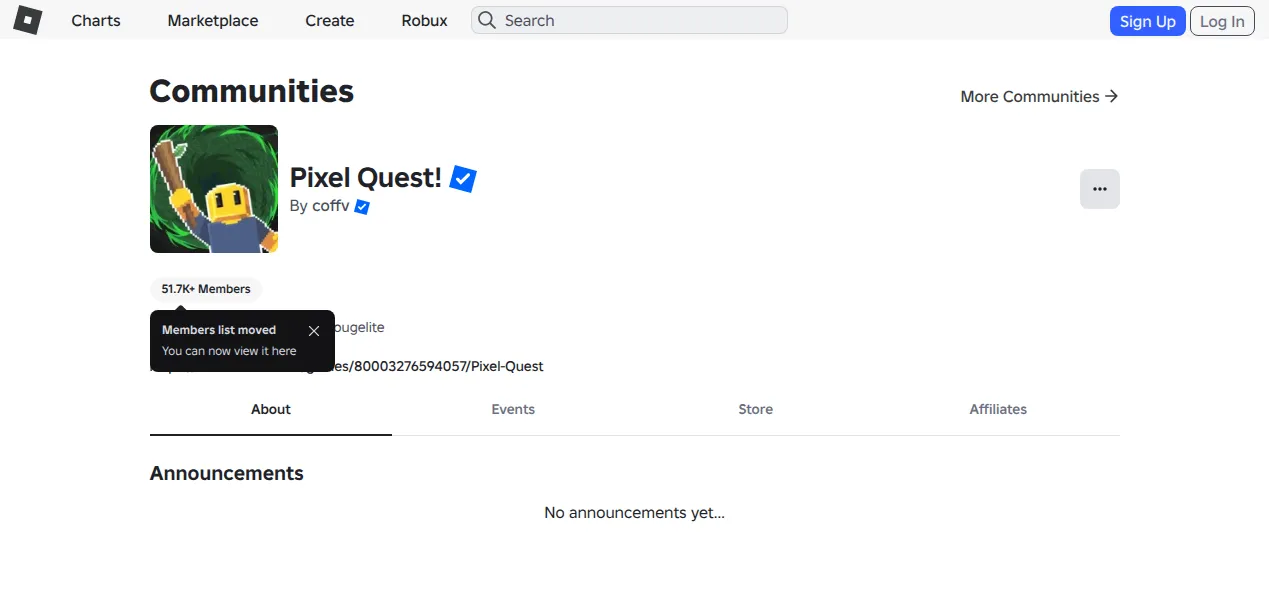This screenshot has width=1269, height=597.
Task: Open the 51.7K+ Members pill
Action: coord(206,289)
